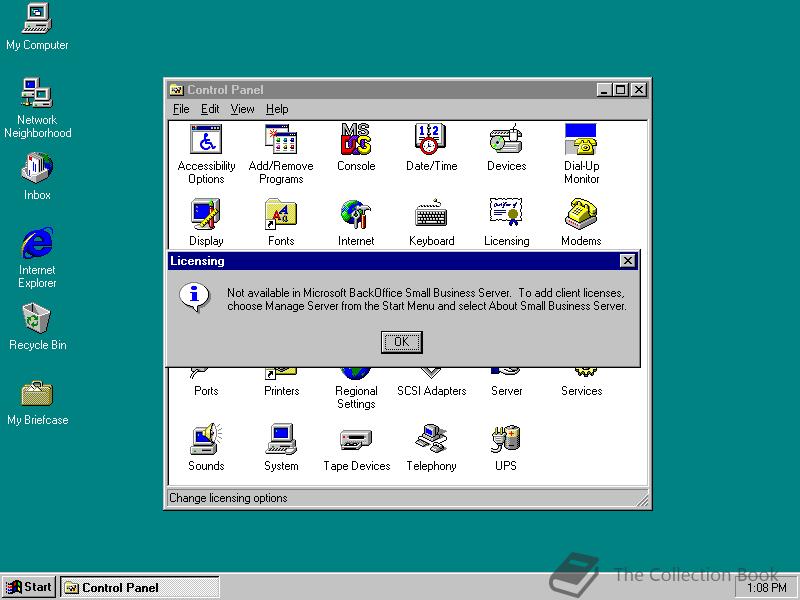Click the window resize grip corner
800x600 pixels.
coord(642,501)
